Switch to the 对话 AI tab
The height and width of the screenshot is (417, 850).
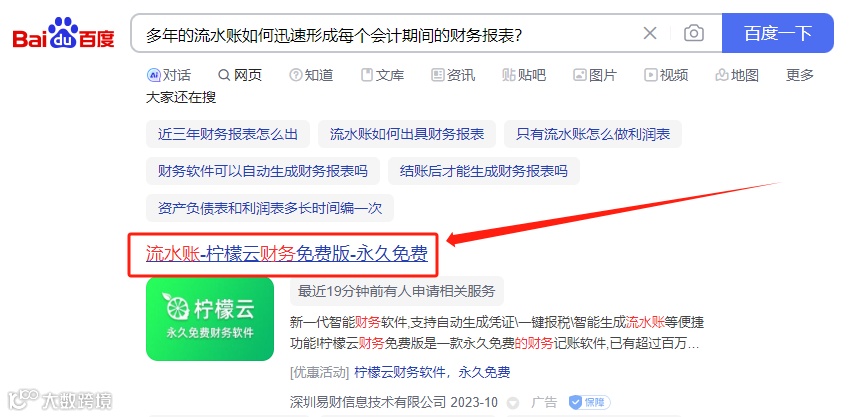[x=169, y=75]
